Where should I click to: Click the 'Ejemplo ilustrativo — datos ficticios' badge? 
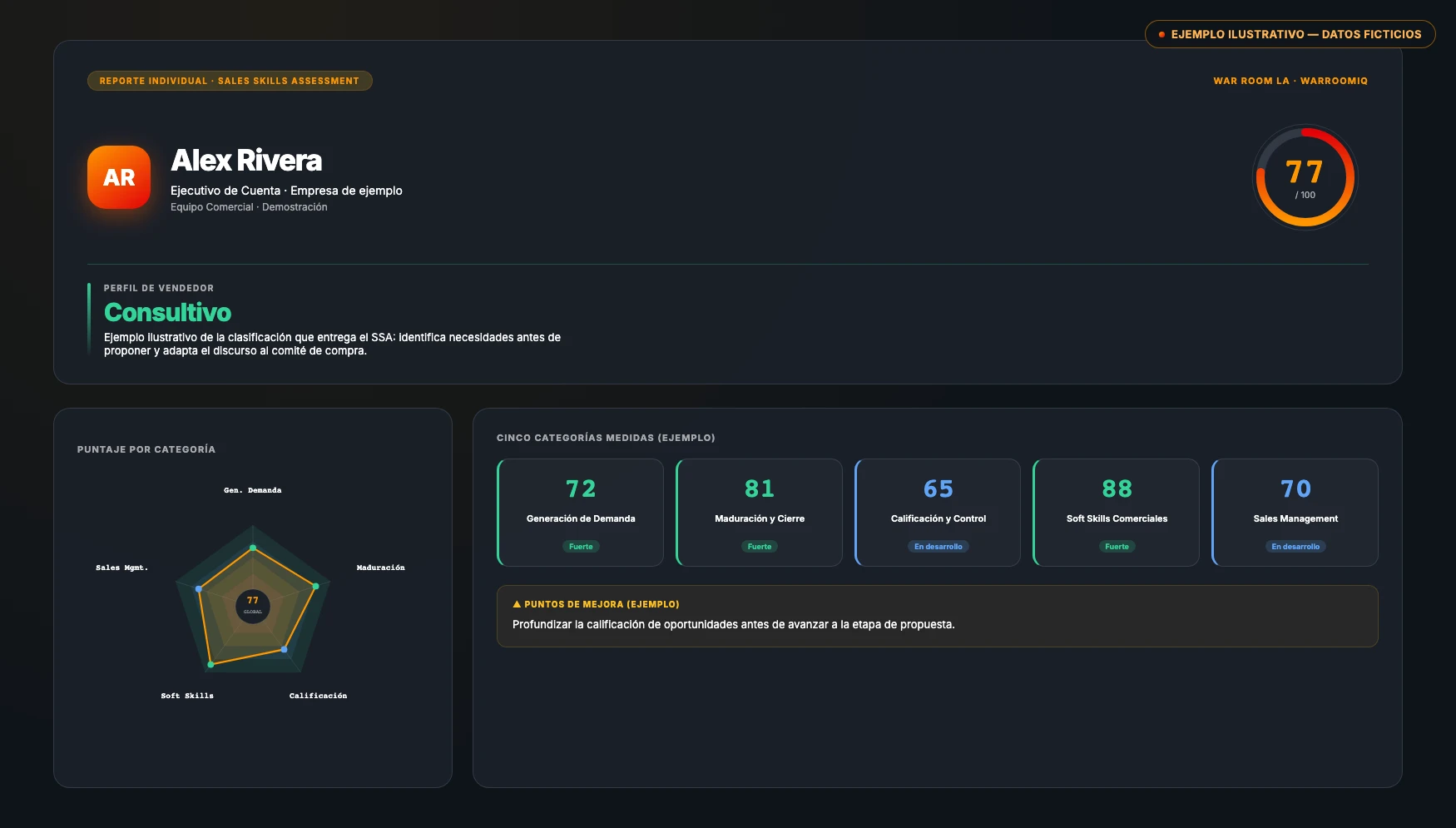click(x=1290, y=34)
